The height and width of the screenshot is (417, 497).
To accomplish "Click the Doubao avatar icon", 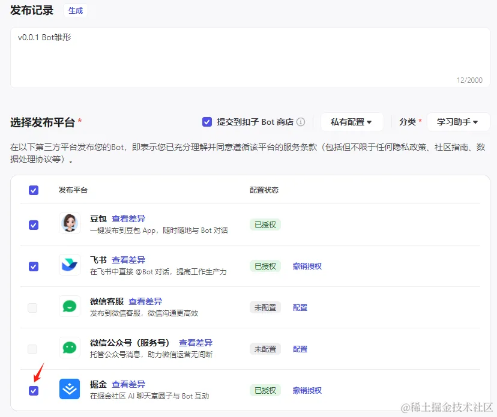I will pyautogui.click(x=70, y=223).
